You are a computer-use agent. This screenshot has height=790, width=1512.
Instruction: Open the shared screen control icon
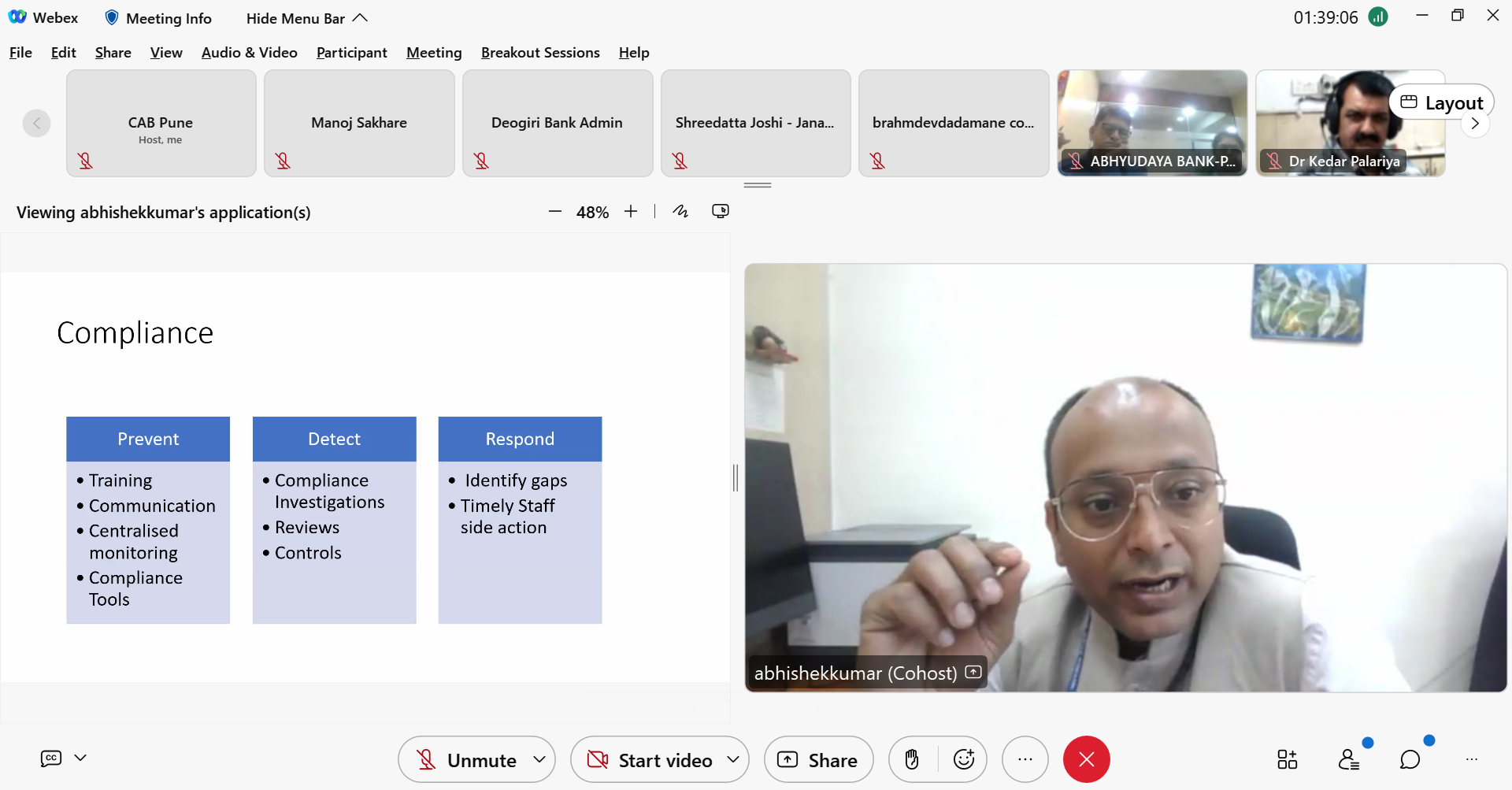click(x=720, y=211)
